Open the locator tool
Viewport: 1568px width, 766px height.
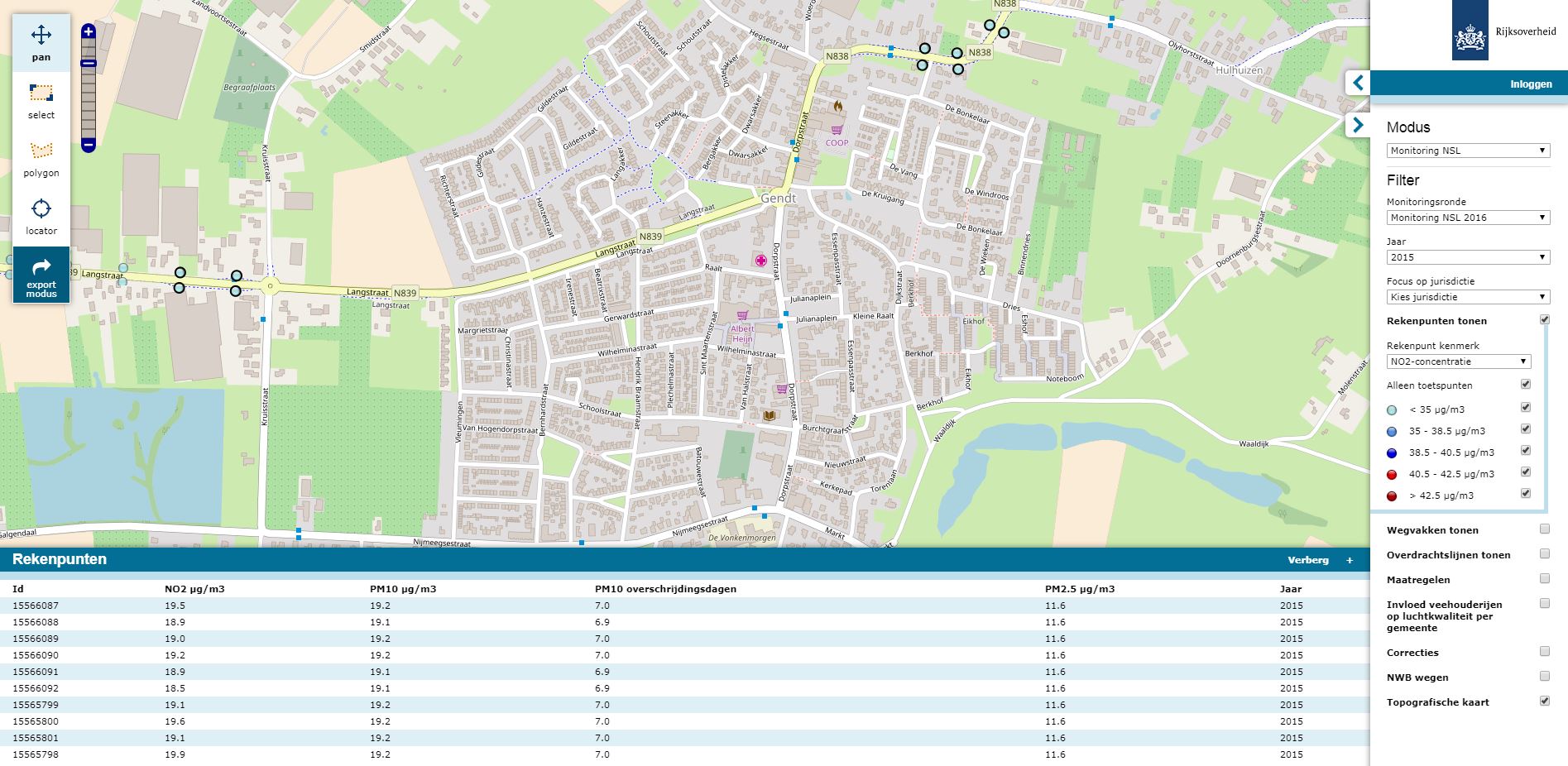pos(41,217)
